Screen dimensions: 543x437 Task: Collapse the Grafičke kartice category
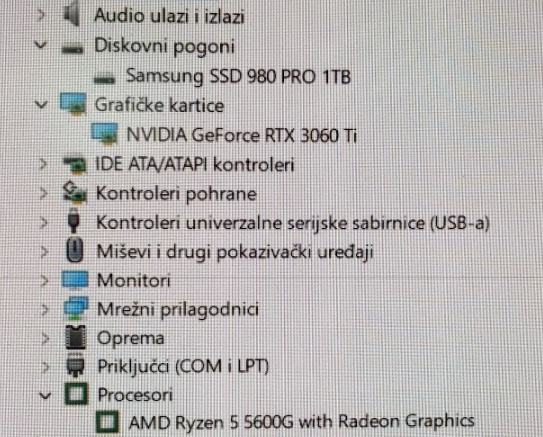click(42, 104)
